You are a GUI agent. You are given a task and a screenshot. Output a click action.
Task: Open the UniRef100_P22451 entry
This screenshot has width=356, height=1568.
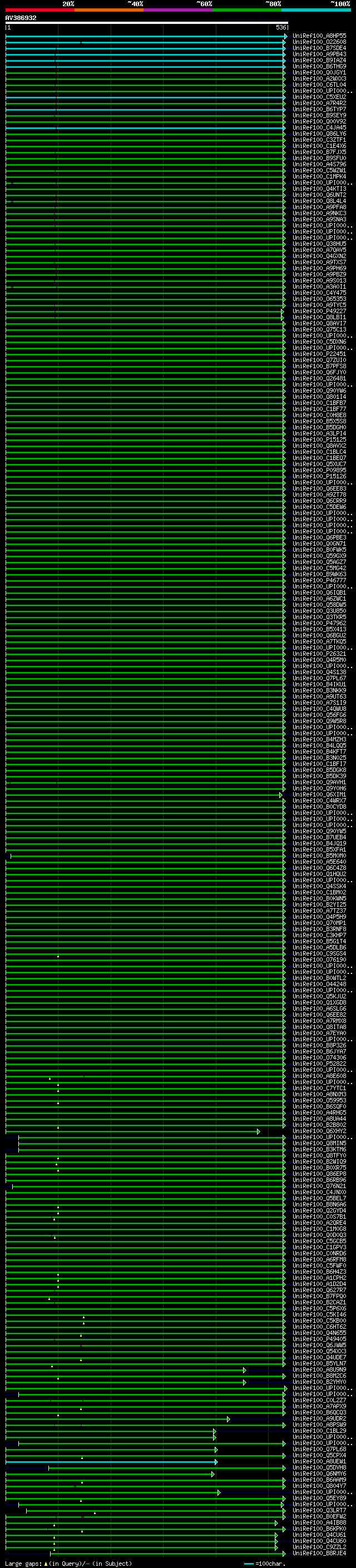click(319, 354)
